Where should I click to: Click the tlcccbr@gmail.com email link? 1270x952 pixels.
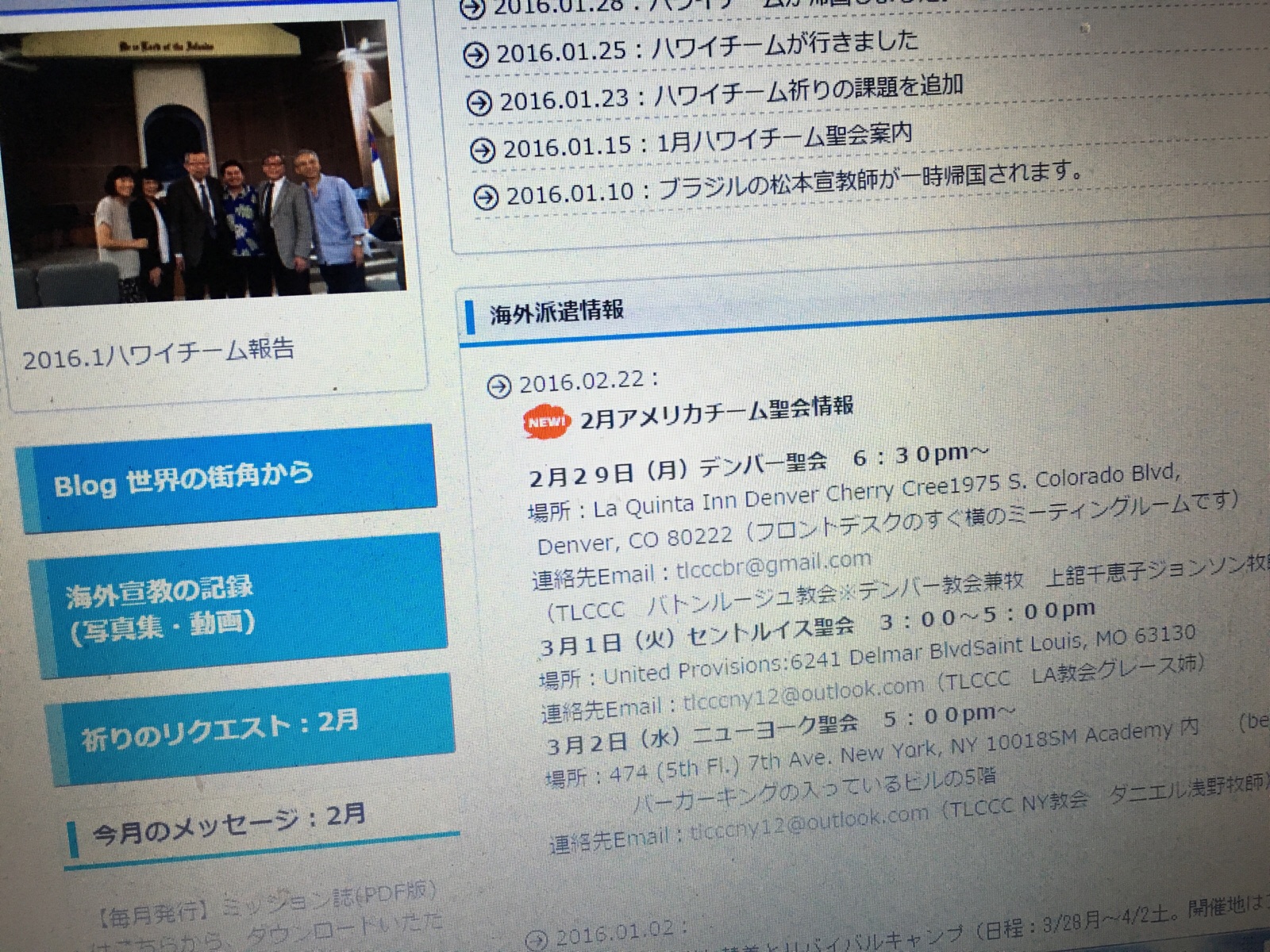coord(773,566)
